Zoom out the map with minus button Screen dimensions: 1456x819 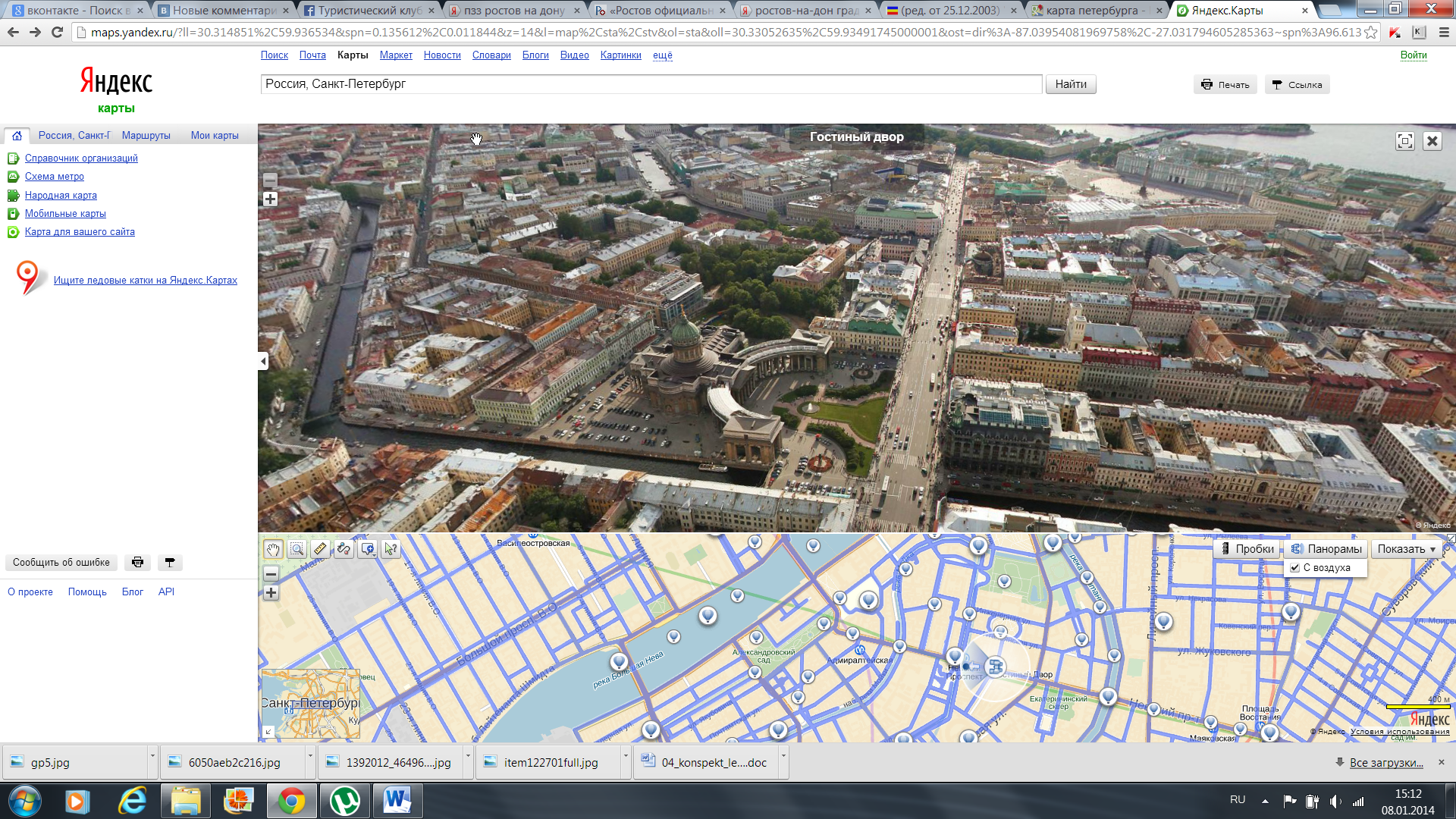coord(271,574)
